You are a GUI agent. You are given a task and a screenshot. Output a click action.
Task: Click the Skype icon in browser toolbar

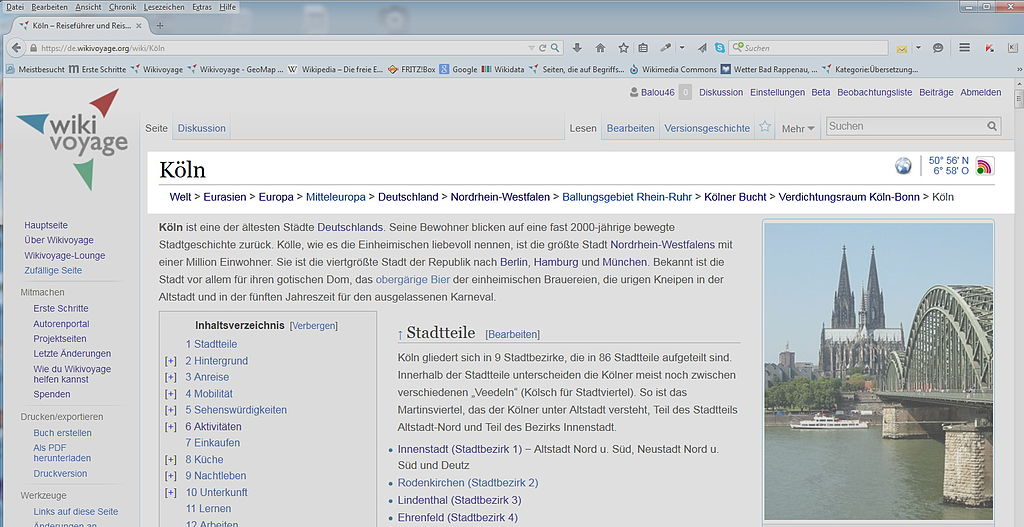(x=718, y=47)
